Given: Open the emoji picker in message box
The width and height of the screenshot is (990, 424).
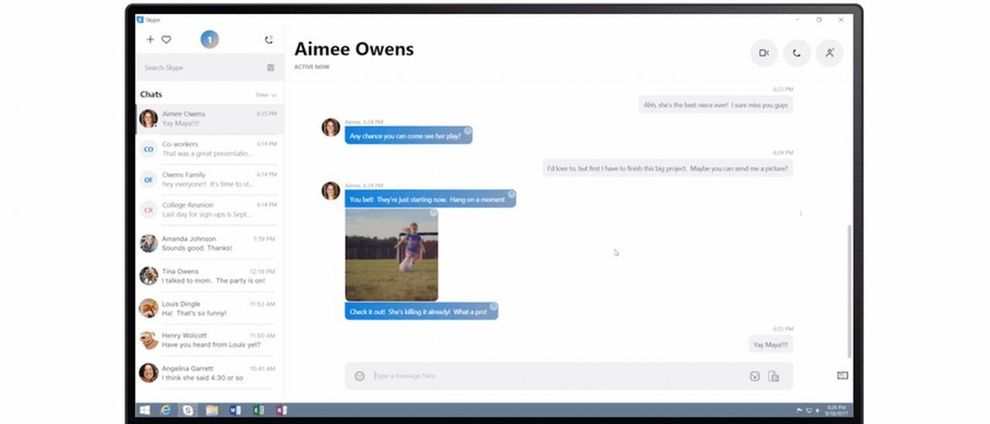Looking at the screenshot, I should coord(359,376).
